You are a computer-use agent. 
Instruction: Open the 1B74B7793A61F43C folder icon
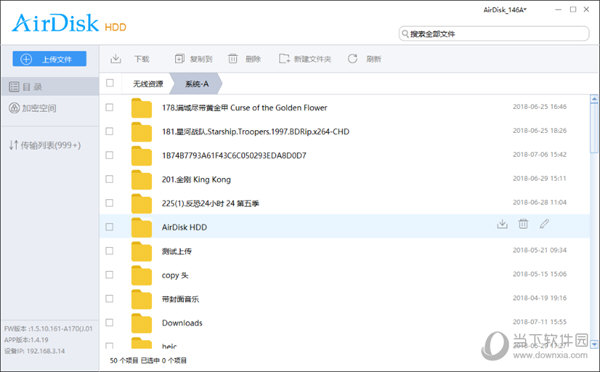(x=142, y=156)
